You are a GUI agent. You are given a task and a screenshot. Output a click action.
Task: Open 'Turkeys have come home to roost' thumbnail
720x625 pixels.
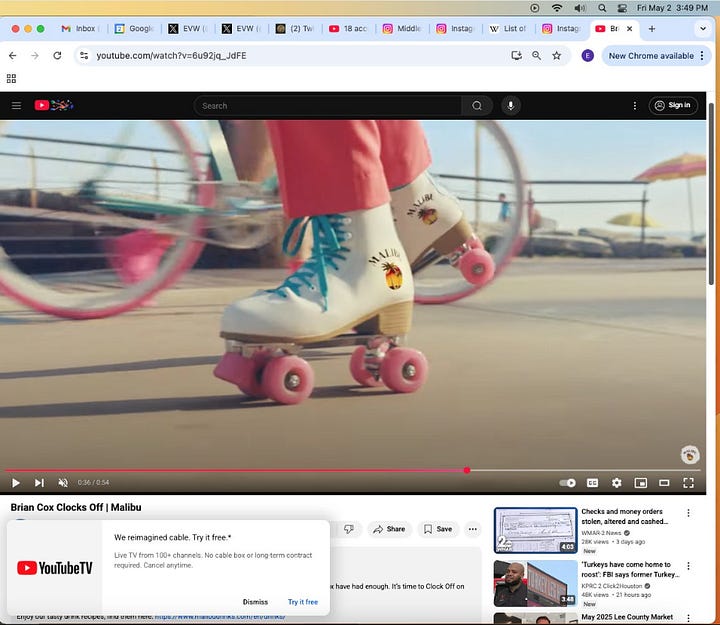click(535, 583)
